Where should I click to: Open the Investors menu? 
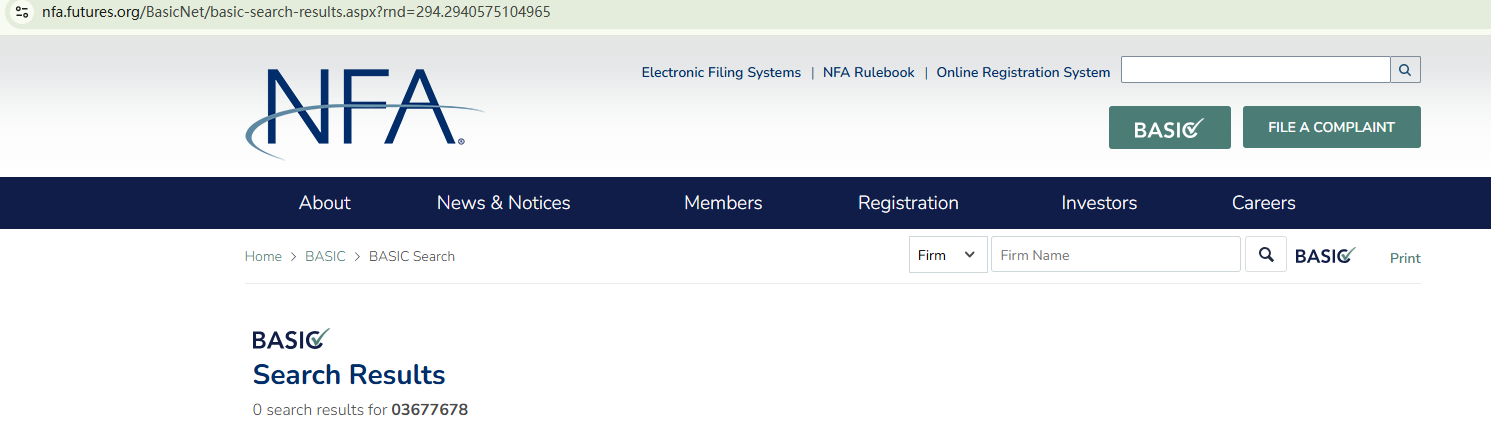point(1099,203)
